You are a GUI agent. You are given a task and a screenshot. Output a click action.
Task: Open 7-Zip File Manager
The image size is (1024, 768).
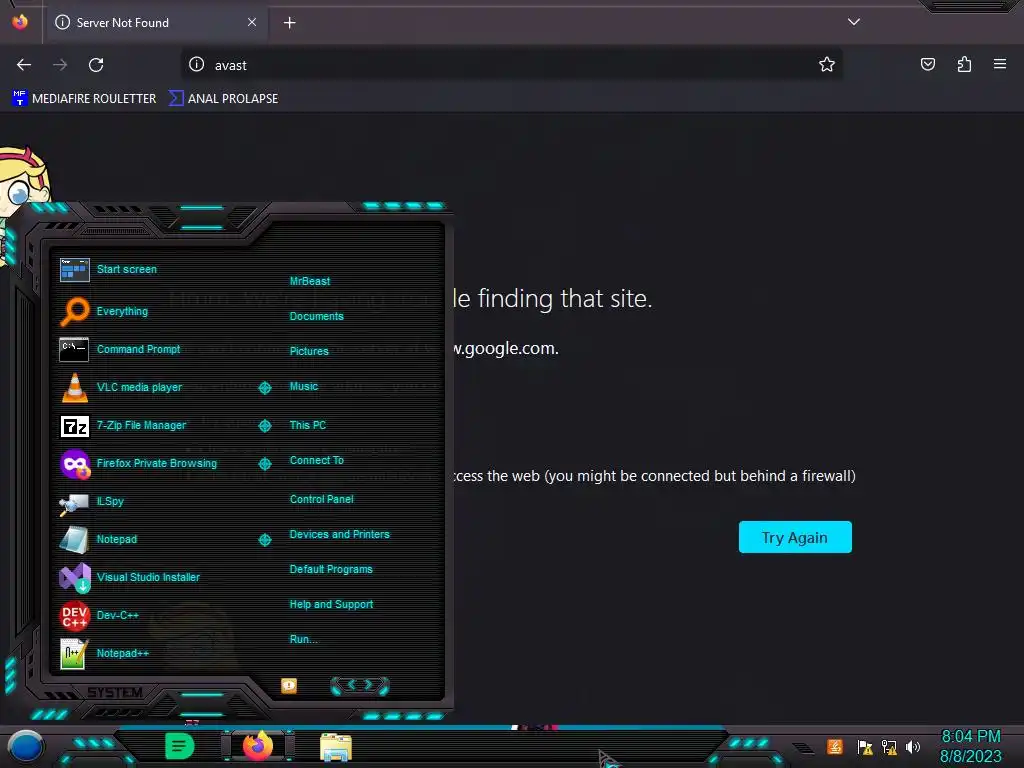(123, 425)
